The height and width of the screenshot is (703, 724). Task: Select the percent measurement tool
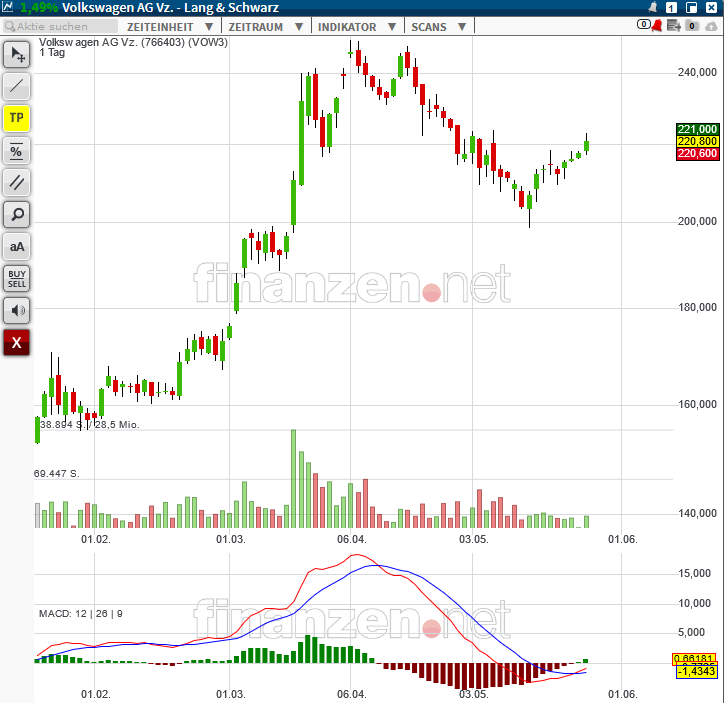click(x=17, y=150)
